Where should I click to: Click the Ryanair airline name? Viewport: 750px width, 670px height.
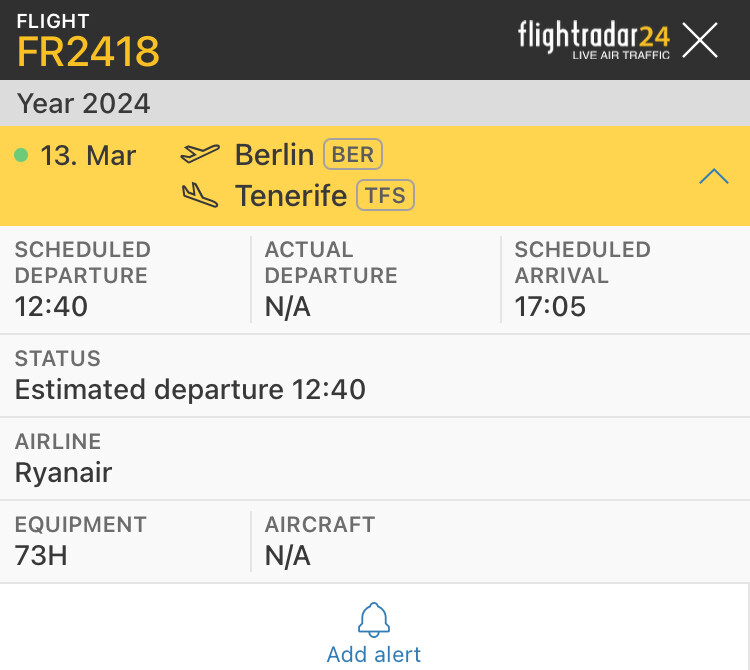point(63,472)
